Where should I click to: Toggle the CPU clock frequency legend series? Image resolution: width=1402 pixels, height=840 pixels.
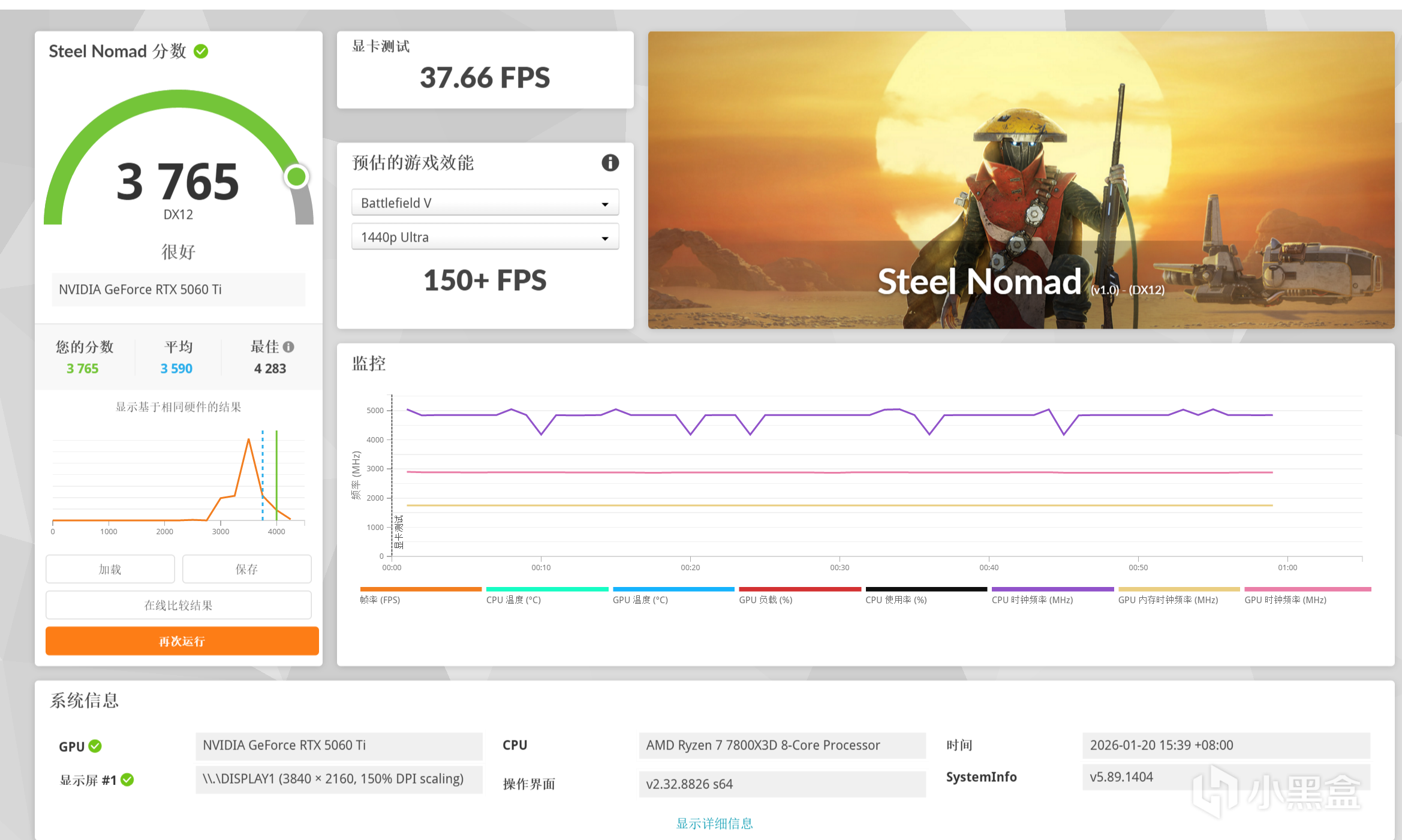tap(1032, 600)
